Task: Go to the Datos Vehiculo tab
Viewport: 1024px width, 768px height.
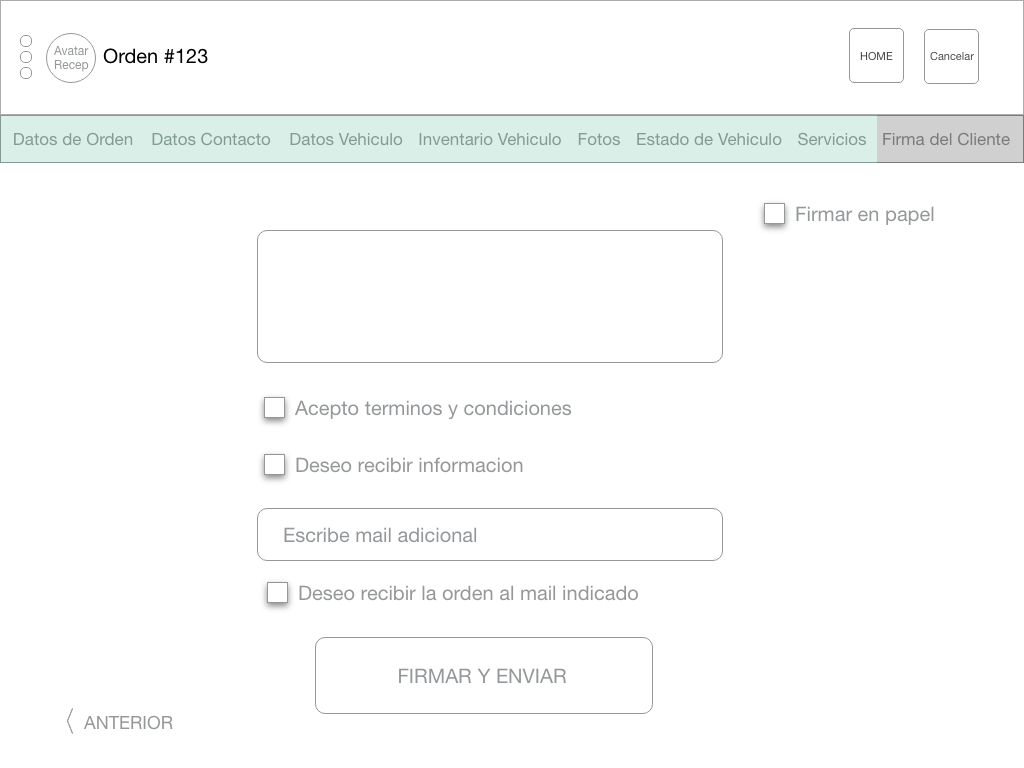Action: click(346, 139)
